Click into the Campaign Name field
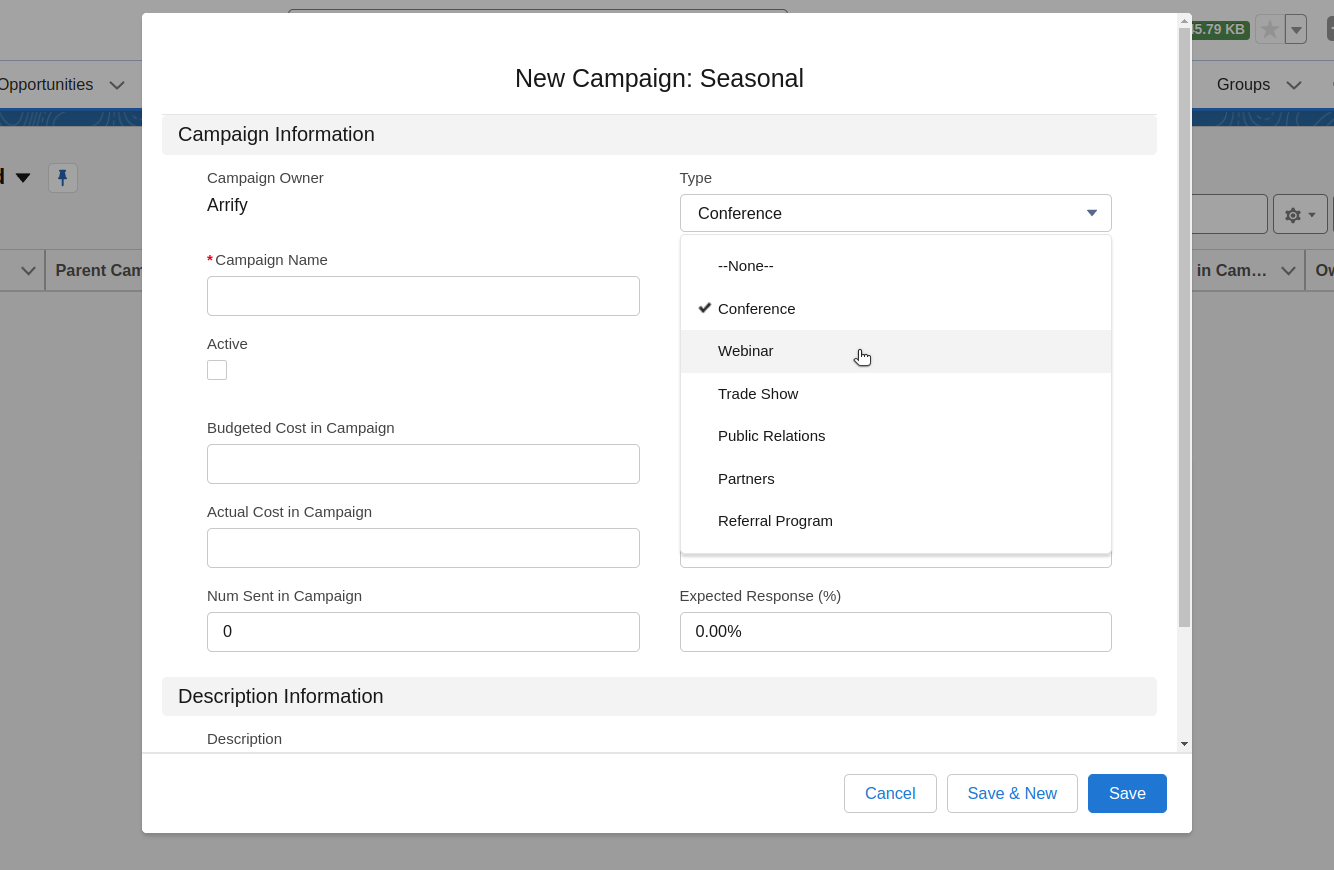This screenshot has width=1334, height=870. click(x=423, y=296)
